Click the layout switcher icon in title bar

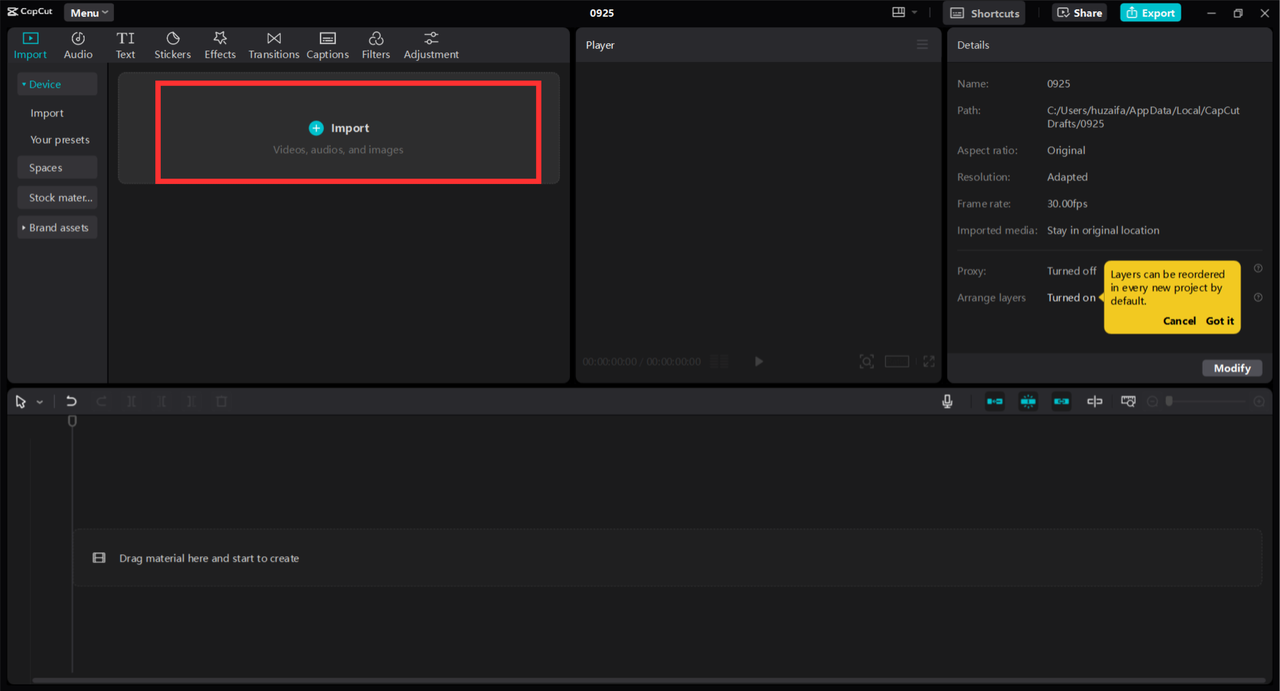tap(898, 13)
